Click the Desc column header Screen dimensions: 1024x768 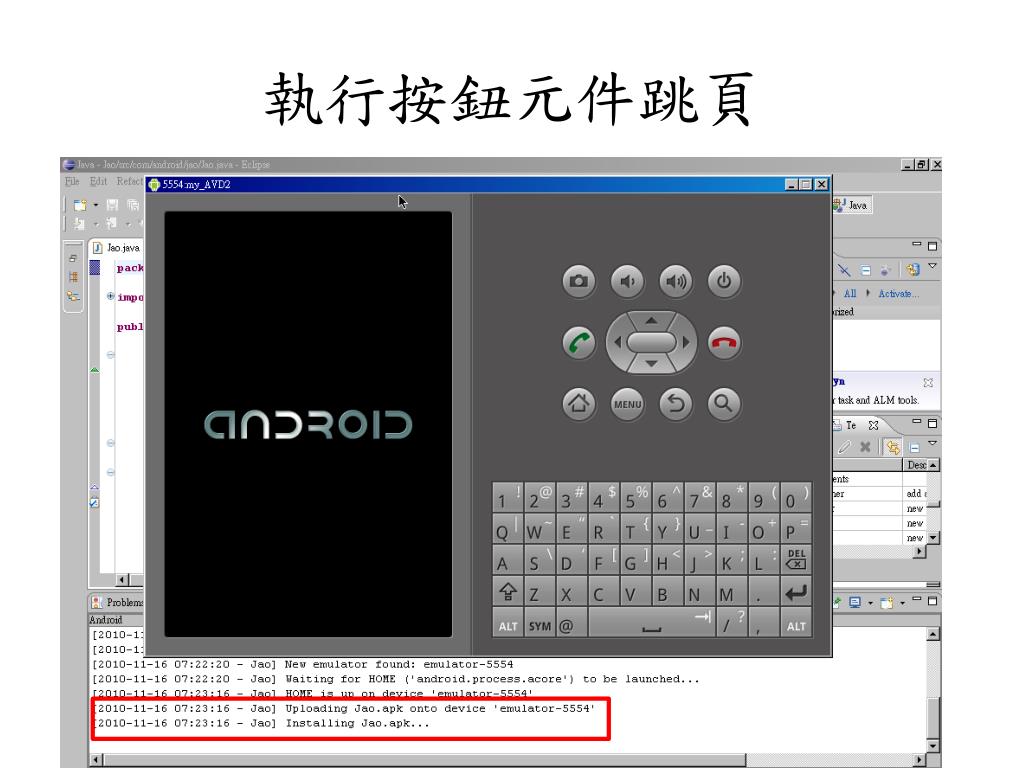pyautogui.click(x=916, y=465)
